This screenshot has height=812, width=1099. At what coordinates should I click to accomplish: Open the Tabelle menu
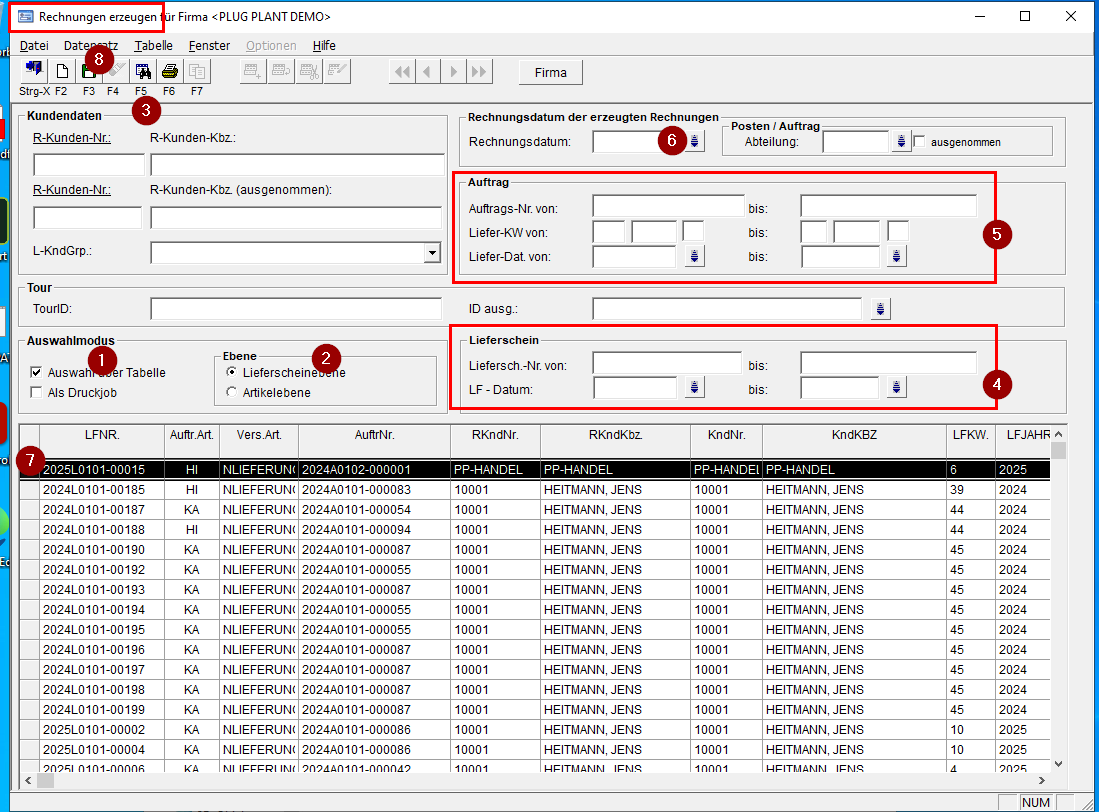point(153,45)
